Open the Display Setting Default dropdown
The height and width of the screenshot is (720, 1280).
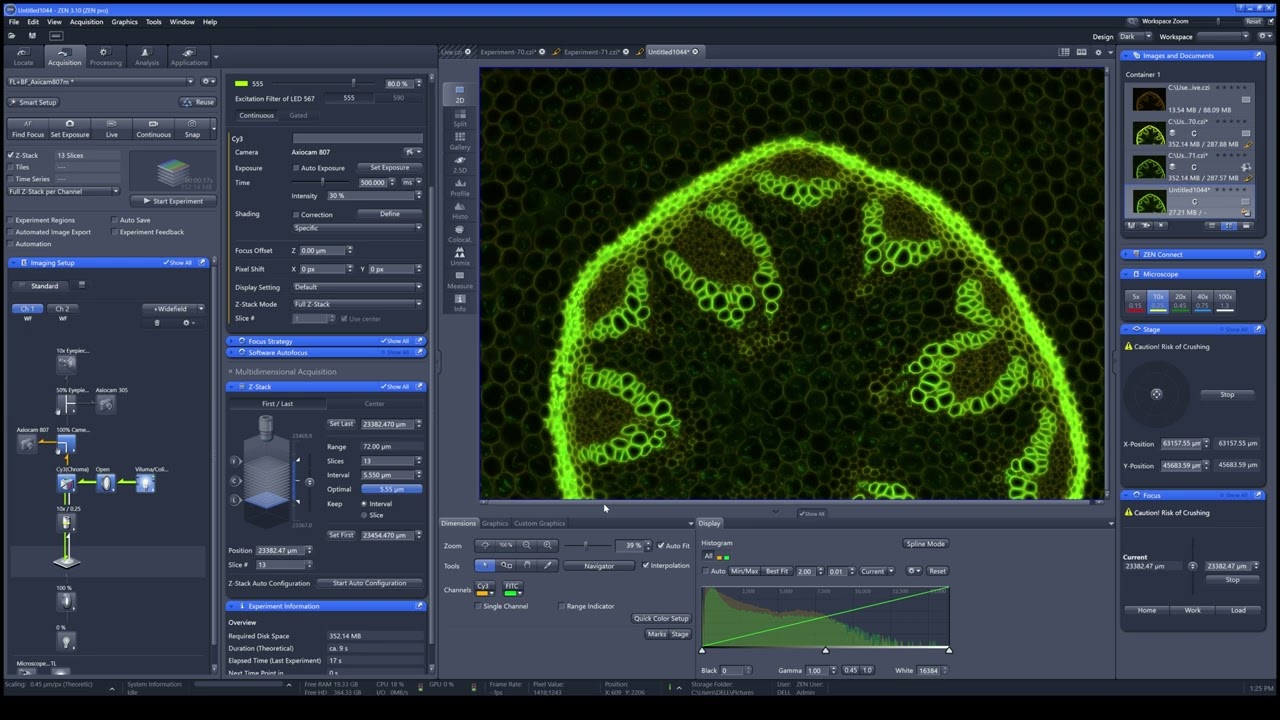click(357, 287)
